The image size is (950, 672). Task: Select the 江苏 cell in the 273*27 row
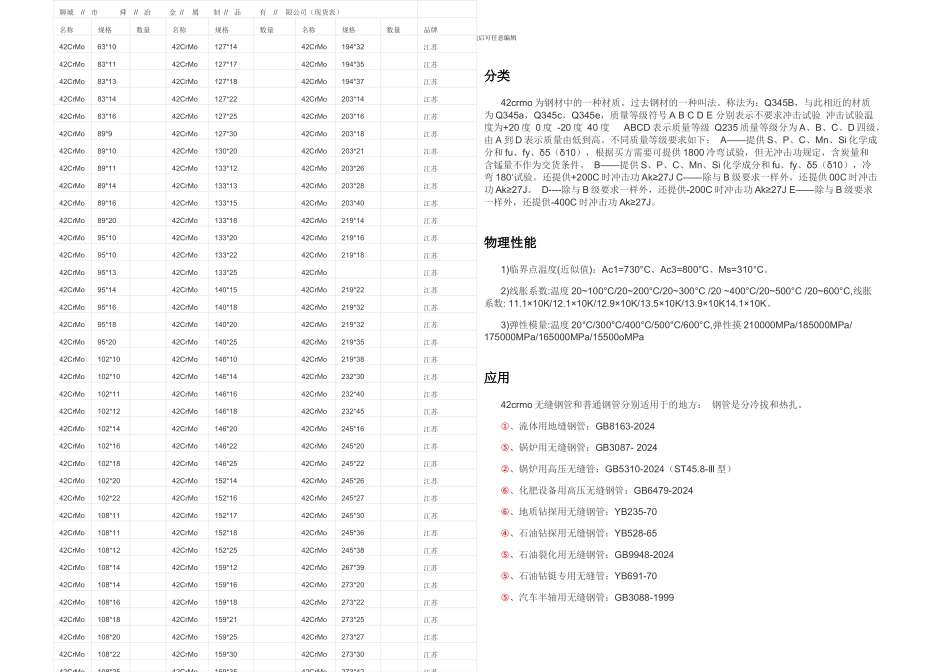[x=430, y=637]
